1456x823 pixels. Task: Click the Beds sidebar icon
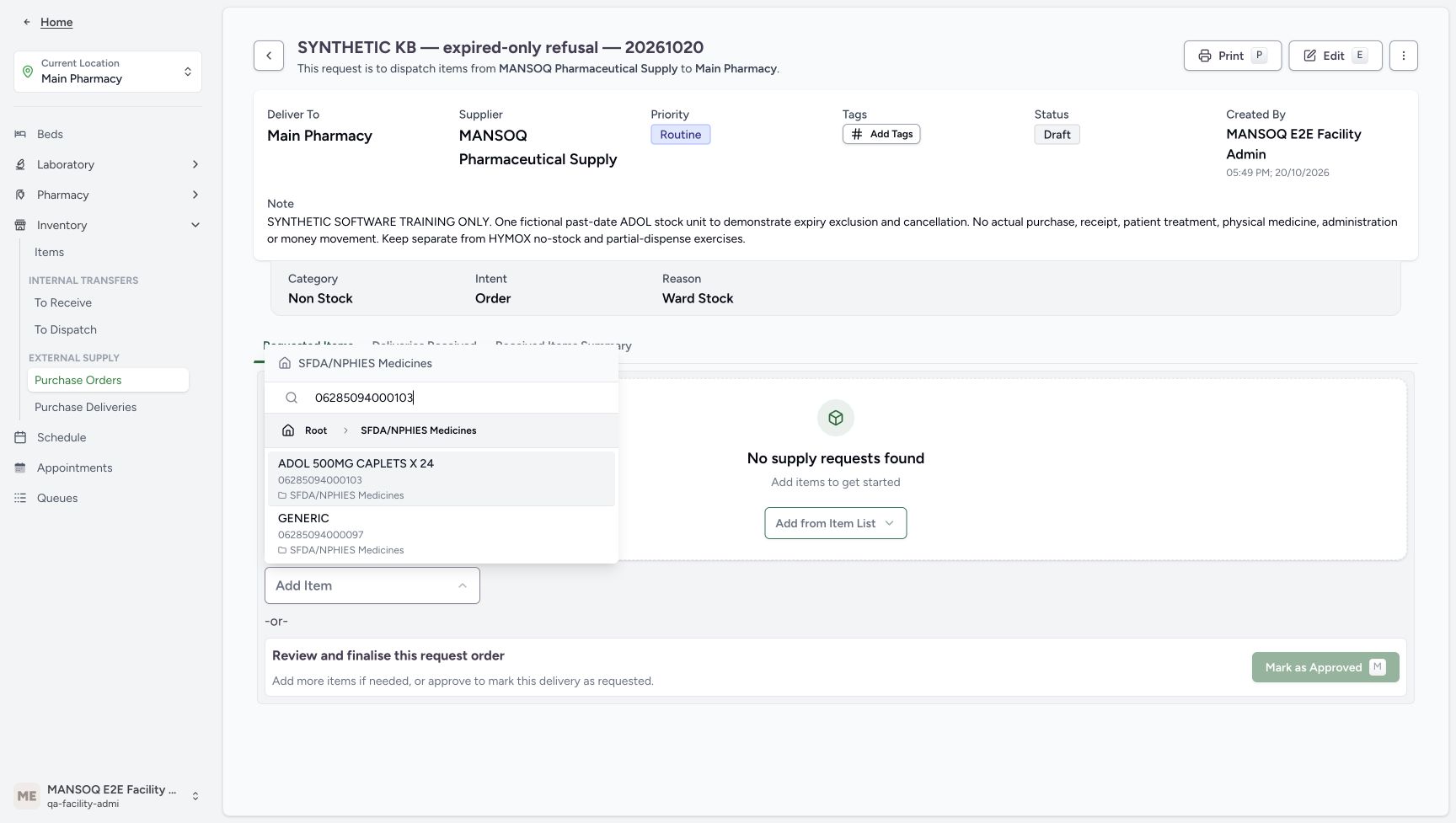[20, 134]
